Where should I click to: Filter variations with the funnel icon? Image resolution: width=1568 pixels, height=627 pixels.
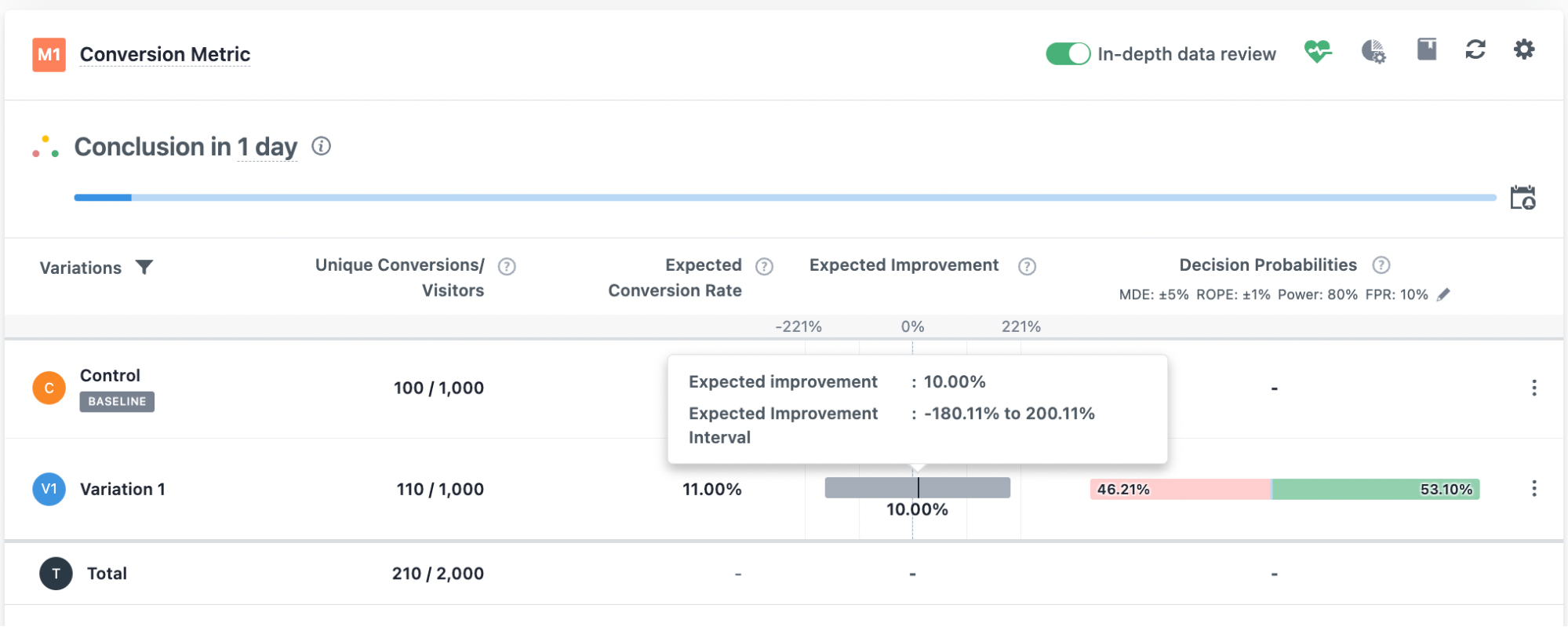pos(144,268)
